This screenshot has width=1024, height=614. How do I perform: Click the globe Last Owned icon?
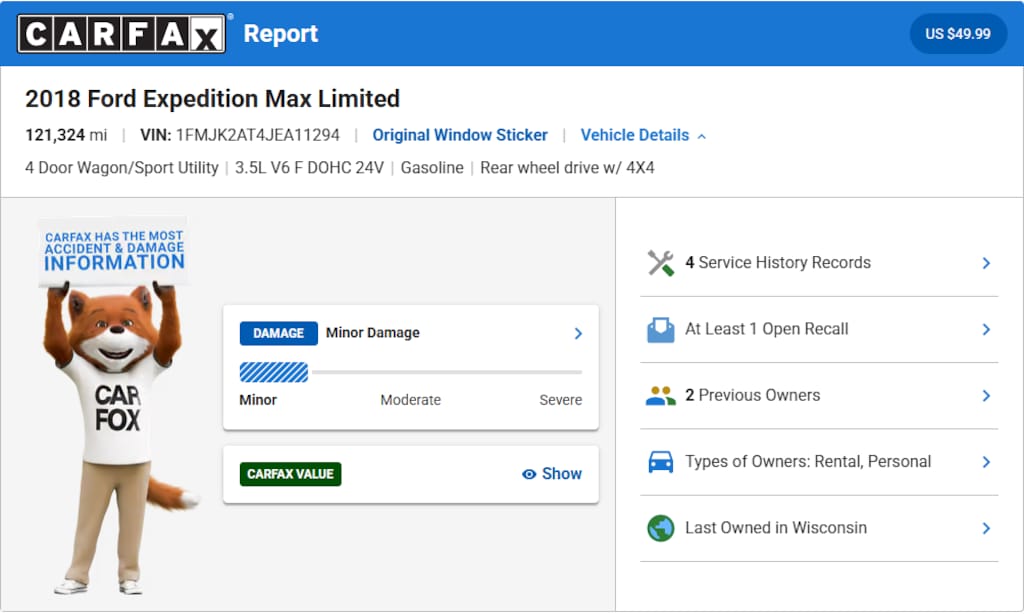[x=660, y=528]
